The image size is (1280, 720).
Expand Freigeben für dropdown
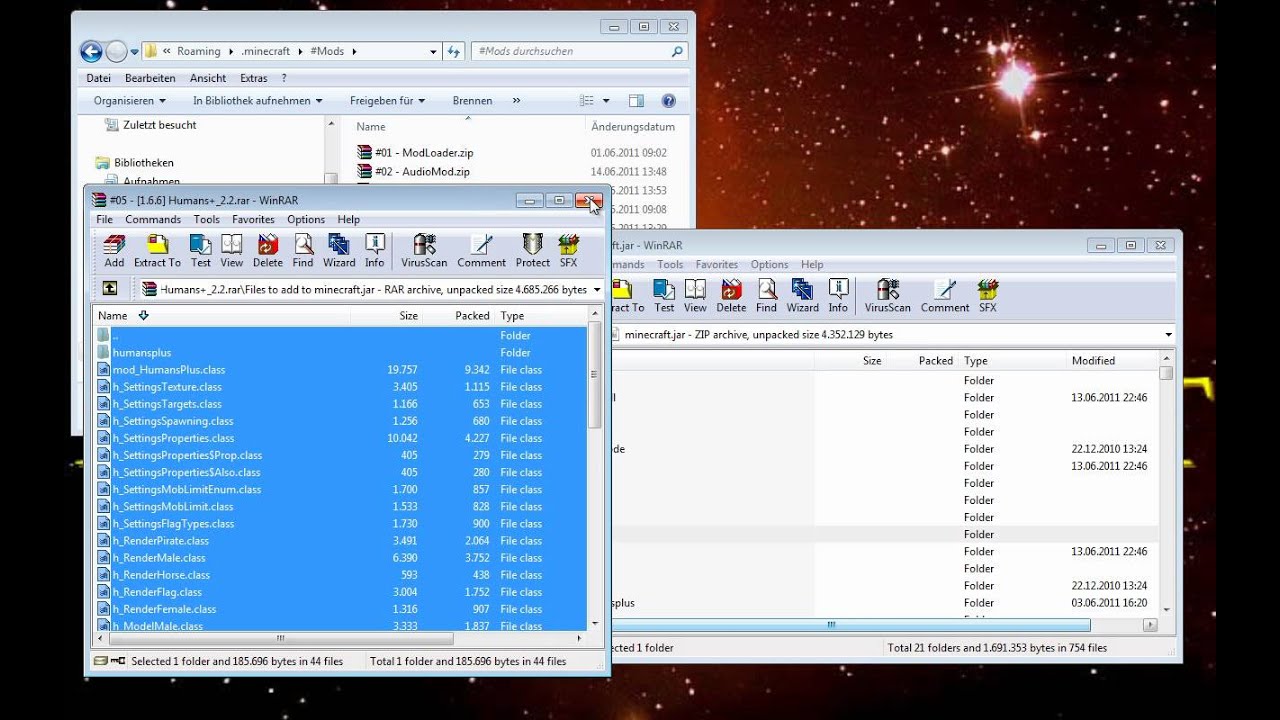click(422, 100)
